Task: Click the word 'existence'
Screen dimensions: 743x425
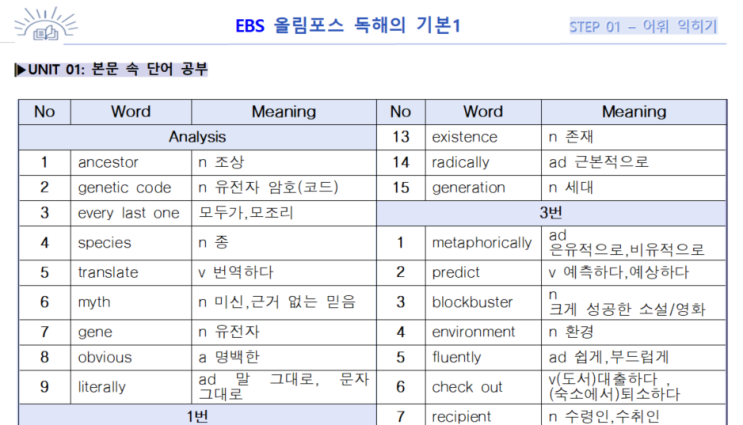Action: pyautogui.click(x=464, y=137)
